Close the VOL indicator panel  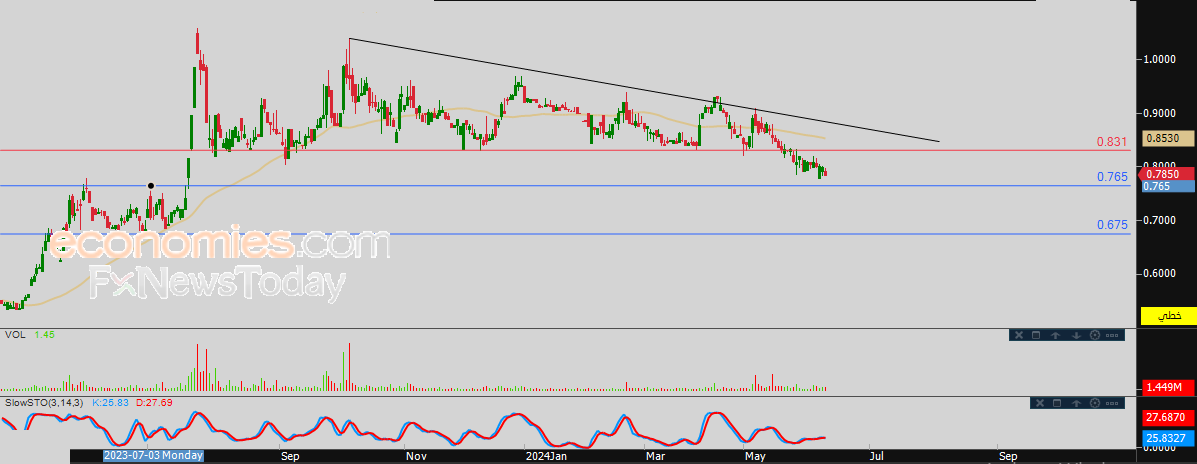click(x=1018, y=335)
